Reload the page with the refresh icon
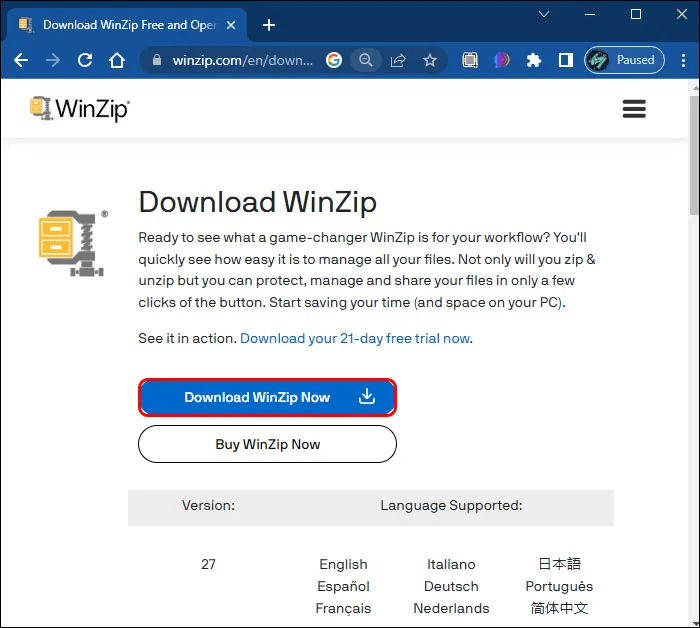 click(85, 60)
